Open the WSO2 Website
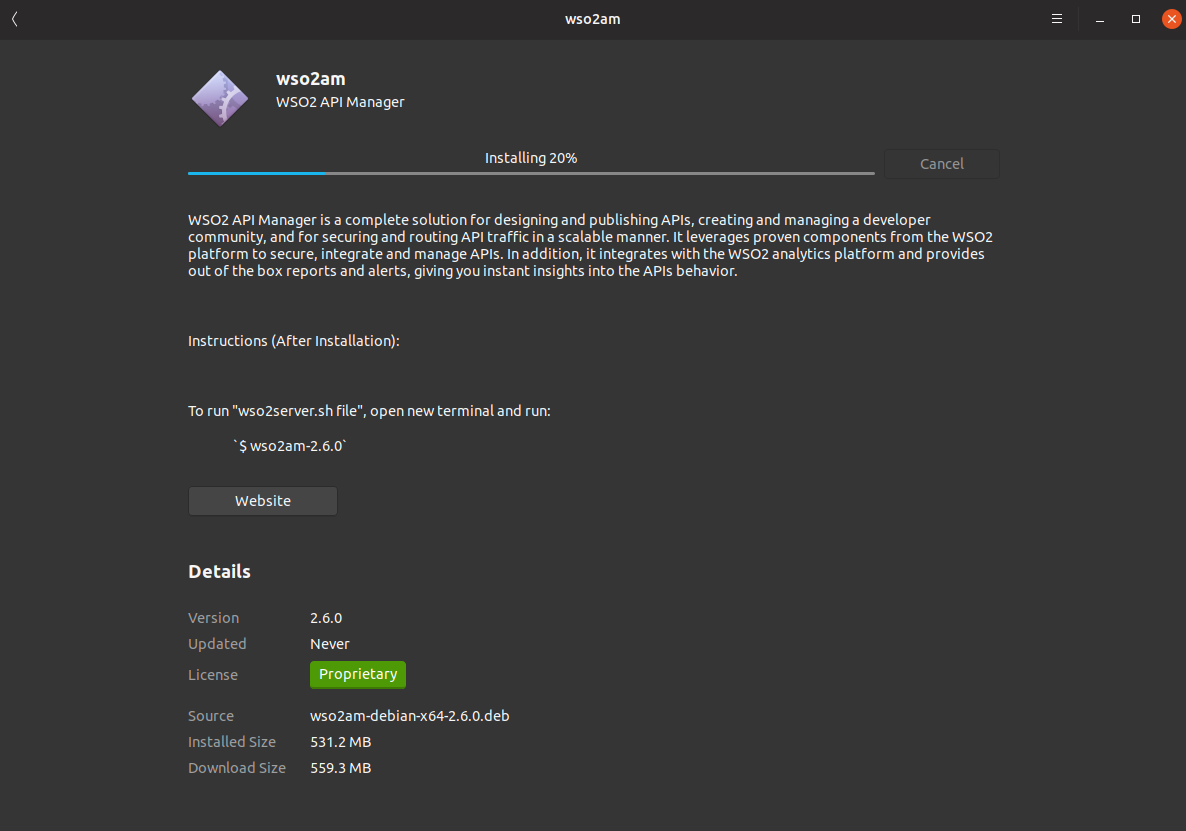Screen dimensions: 1186x831 point(262,500)
